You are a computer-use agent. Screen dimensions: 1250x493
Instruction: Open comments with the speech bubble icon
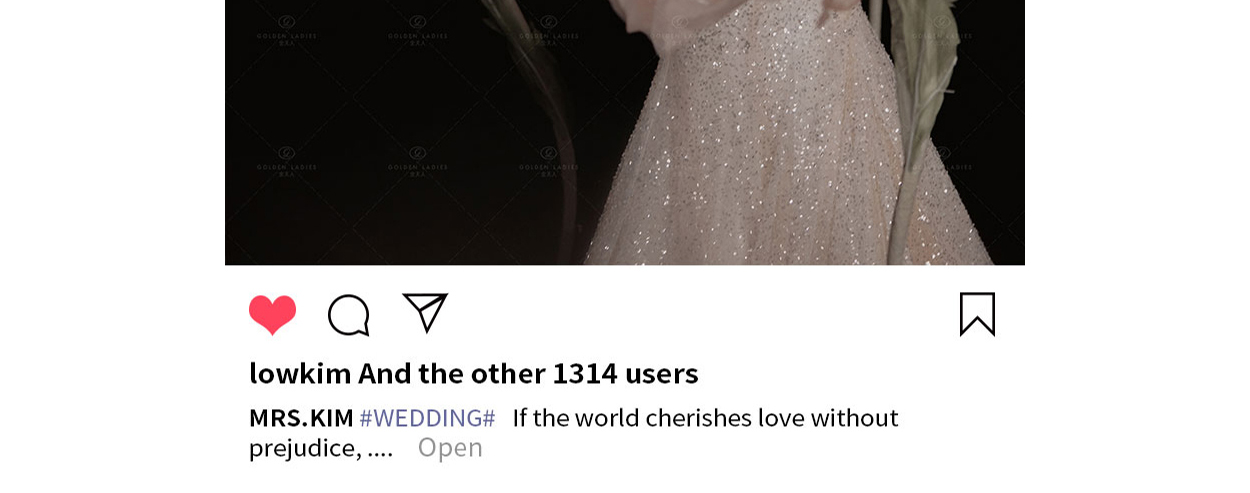349,315
